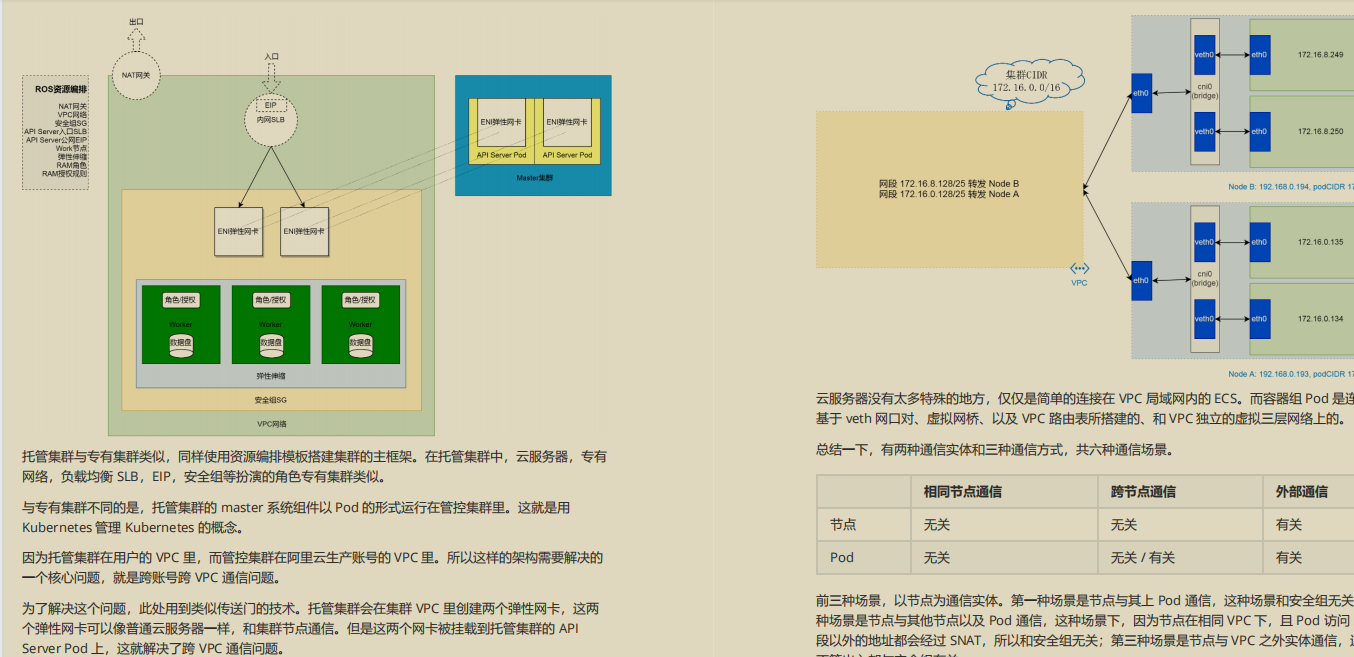Click the 弹性伸缩 label in the diagram
1354x657 pixels.
click(270, 378)
